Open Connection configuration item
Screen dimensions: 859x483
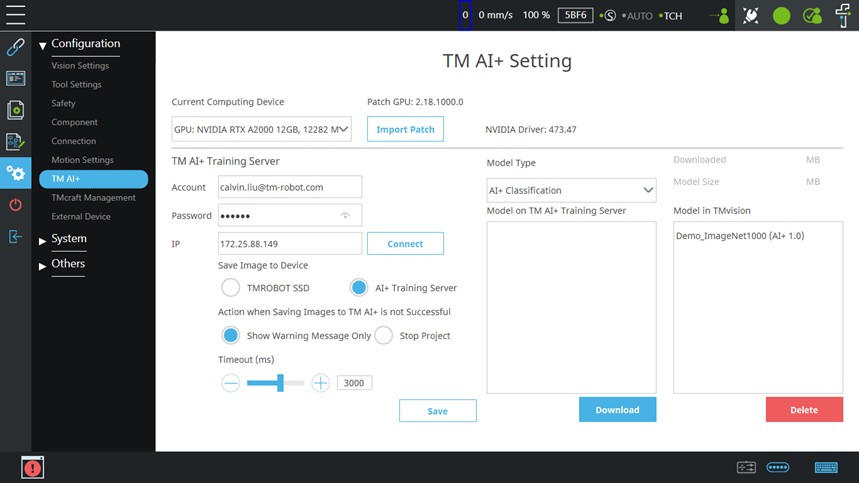(73, 141)
